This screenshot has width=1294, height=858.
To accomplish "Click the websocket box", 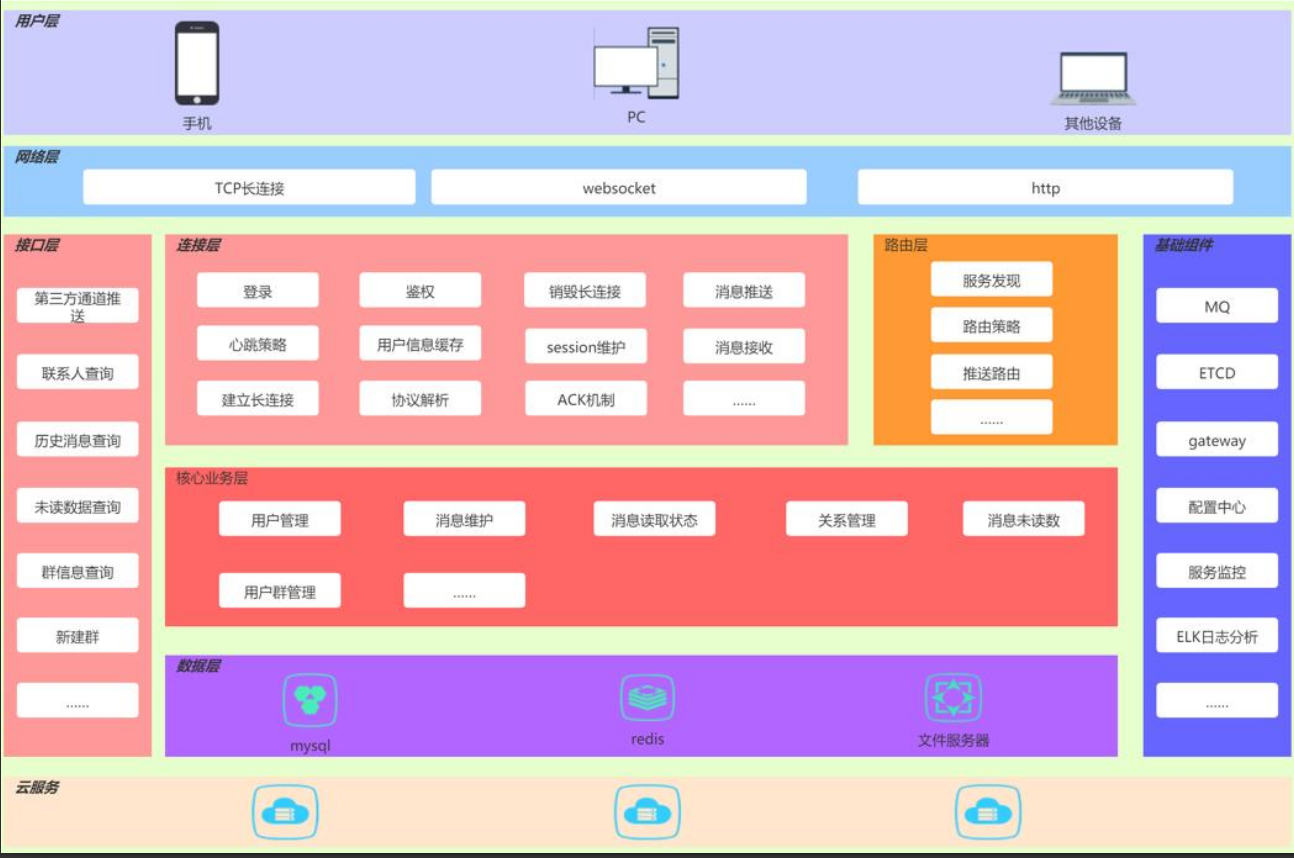I will (x=619, y=187).
